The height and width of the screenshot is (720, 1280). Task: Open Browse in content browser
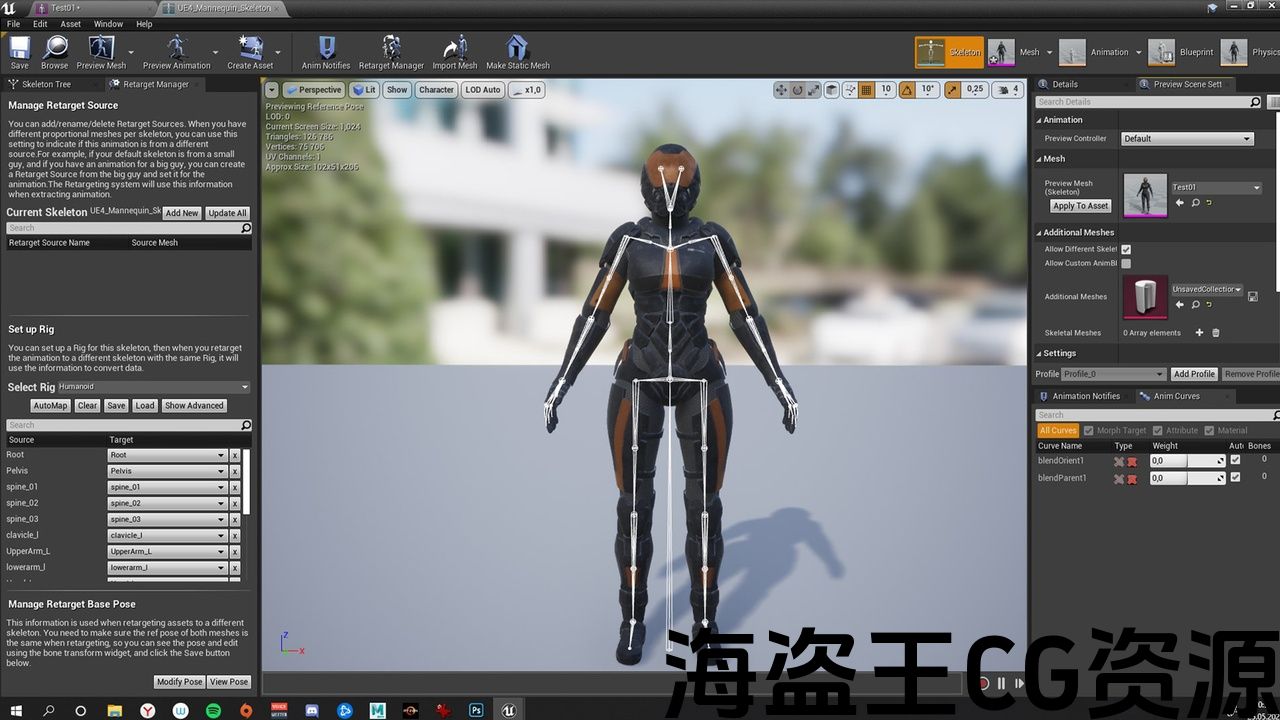[55, 52]
